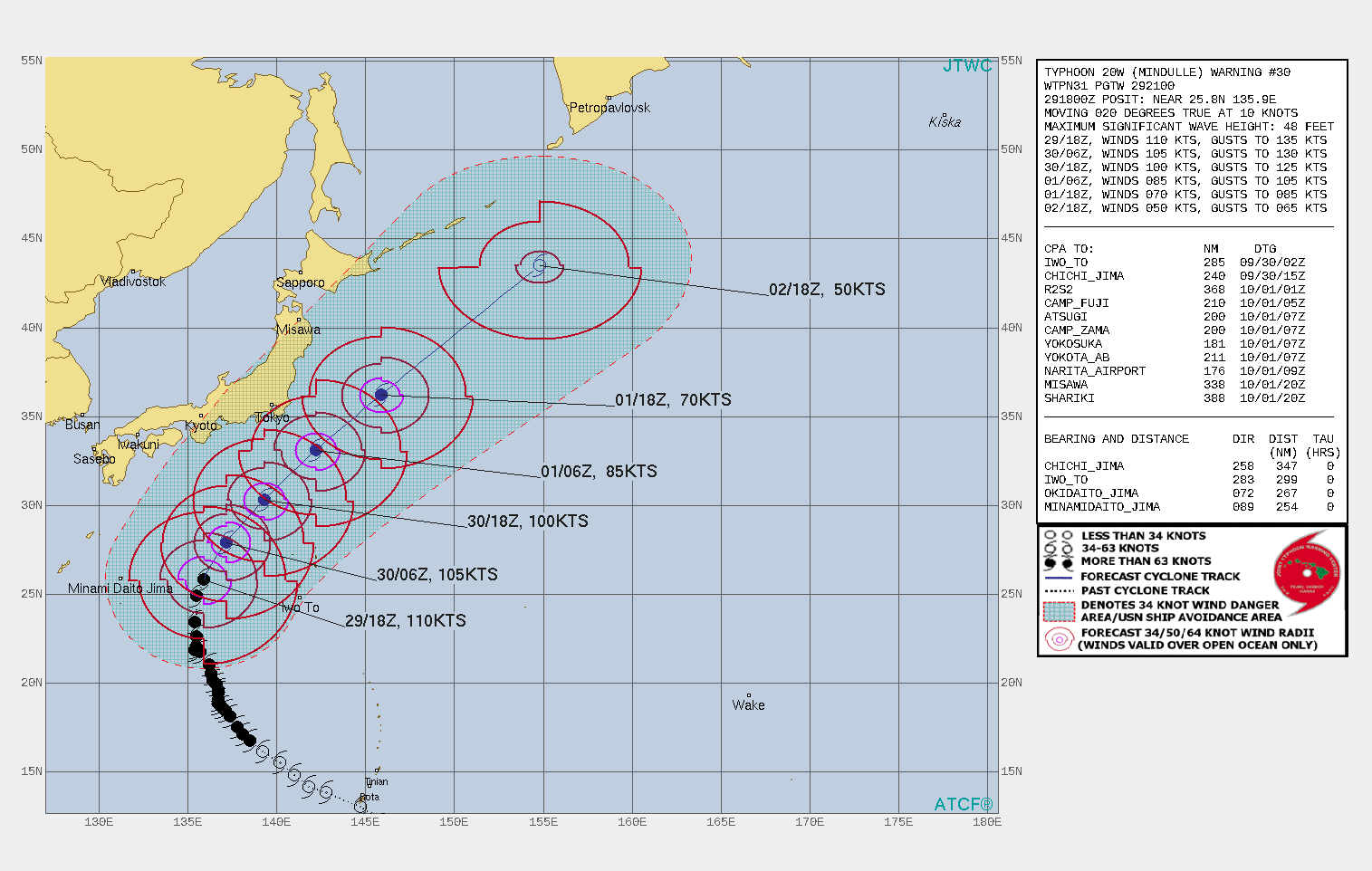Click 'MOVING 020 DEGREES TRUE AT 10 KNOTS'
Image resolution: width=1372 pixels, height=871 pixels.
pos(1171,113)
